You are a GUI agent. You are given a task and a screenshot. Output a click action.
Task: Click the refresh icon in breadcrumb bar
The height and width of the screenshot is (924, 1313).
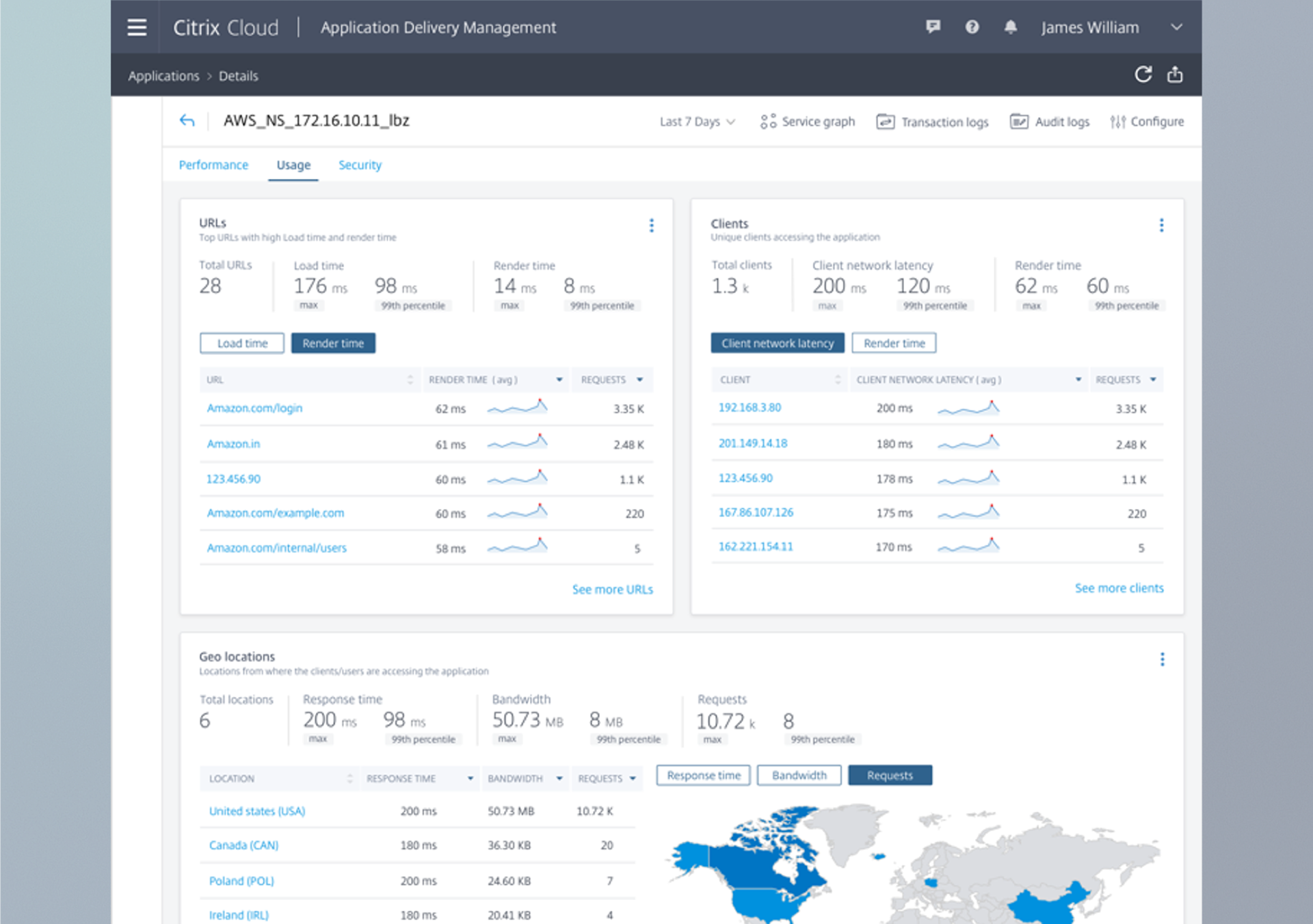click(1143, 75)
